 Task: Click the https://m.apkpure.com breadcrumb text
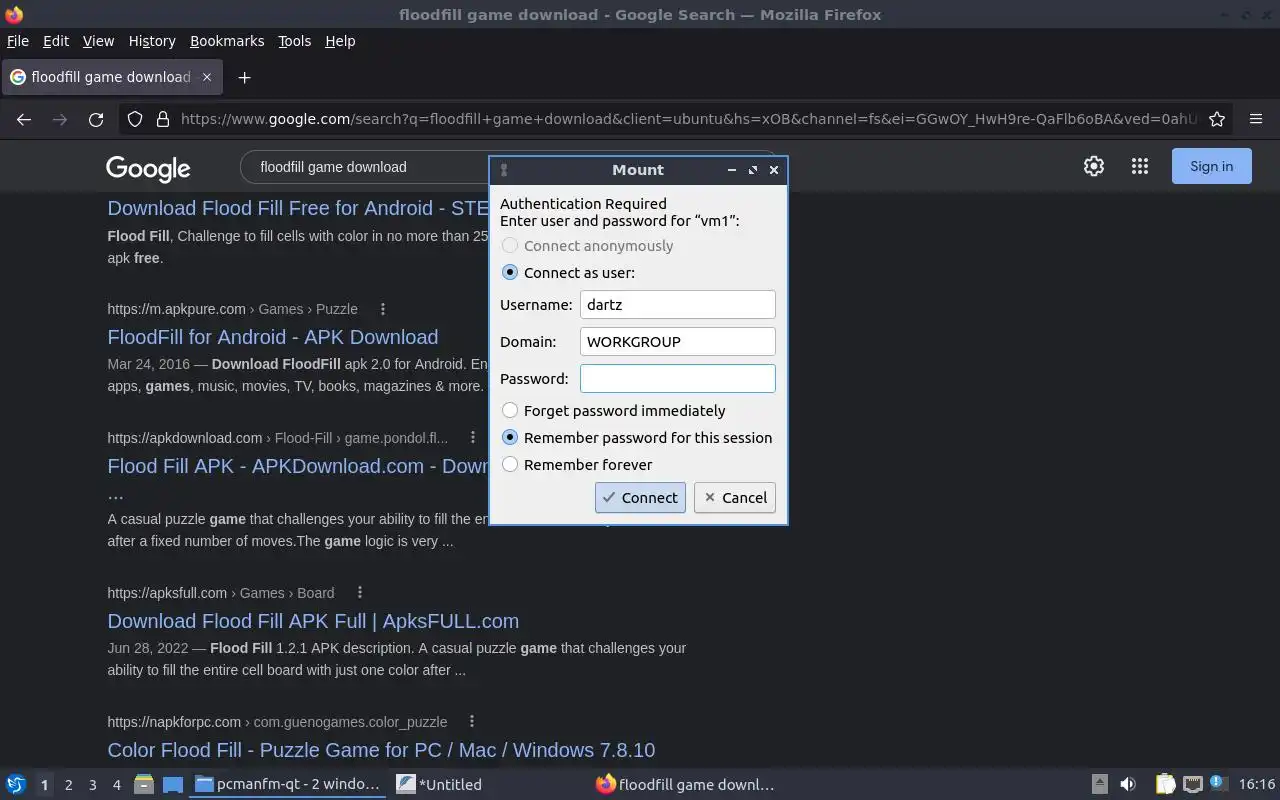pyautogui.click(x=176, y=309)
